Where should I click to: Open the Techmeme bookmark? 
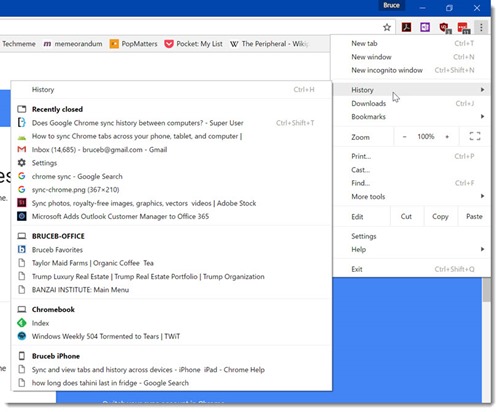click(18, 44)
